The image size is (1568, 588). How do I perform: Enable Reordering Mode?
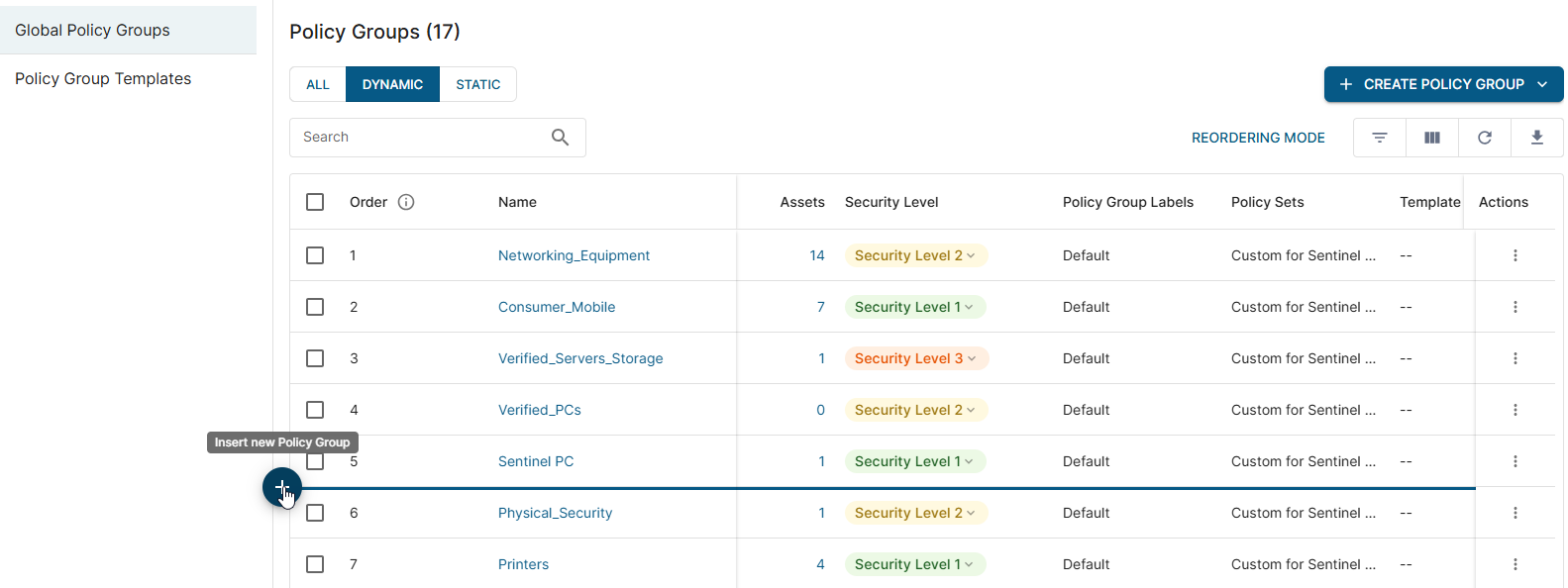click(x=1257, y=138)
